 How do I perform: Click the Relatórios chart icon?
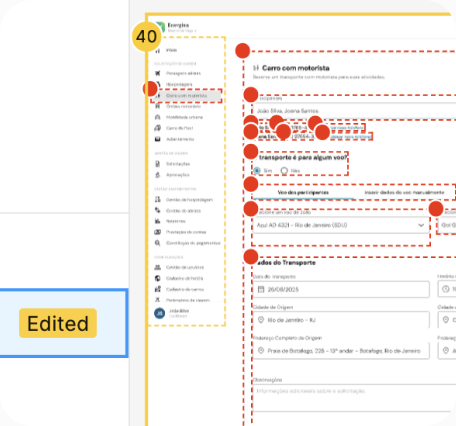point(158,221)
